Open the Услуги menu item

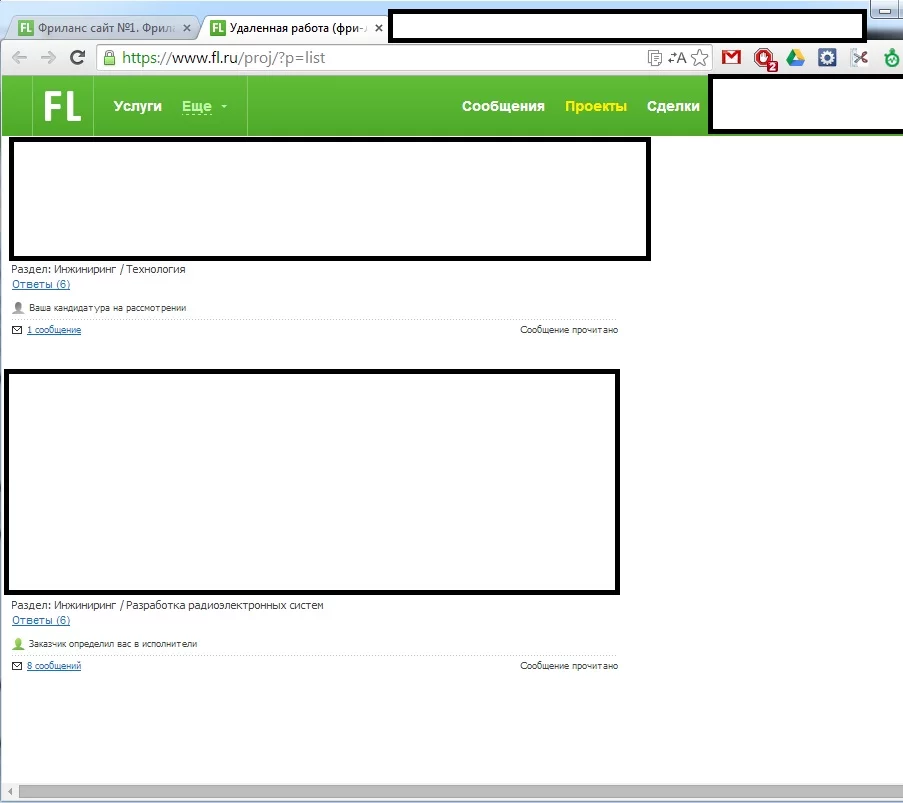[138, 106]
